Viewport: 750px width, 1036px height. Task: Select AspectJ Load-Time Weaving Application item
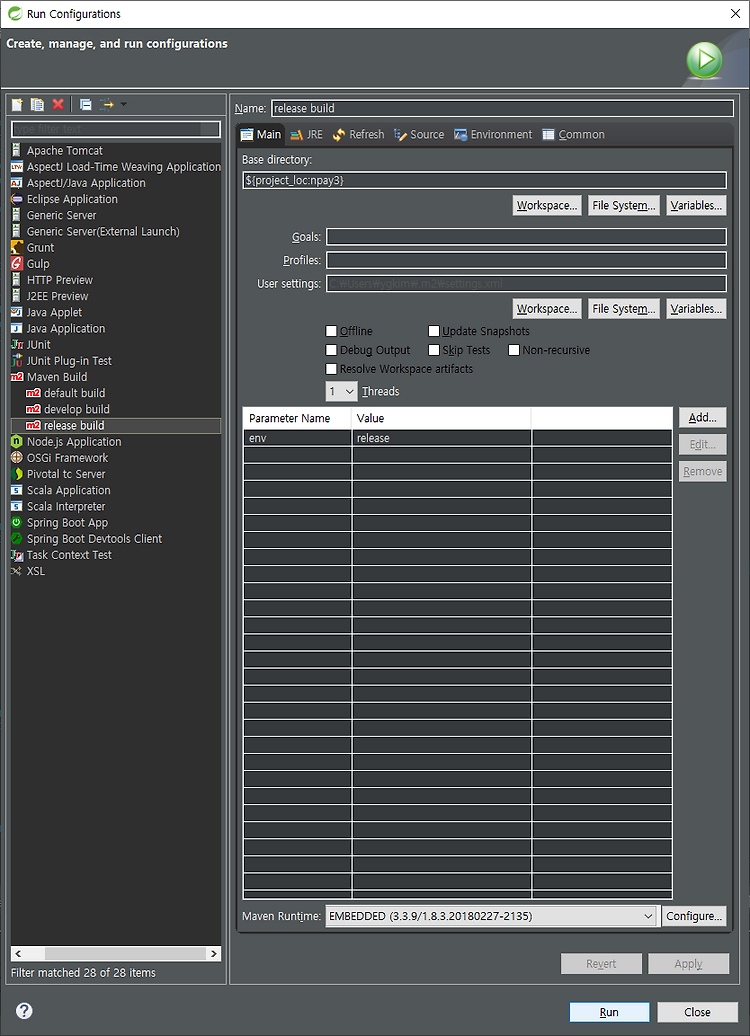(124, 166)
